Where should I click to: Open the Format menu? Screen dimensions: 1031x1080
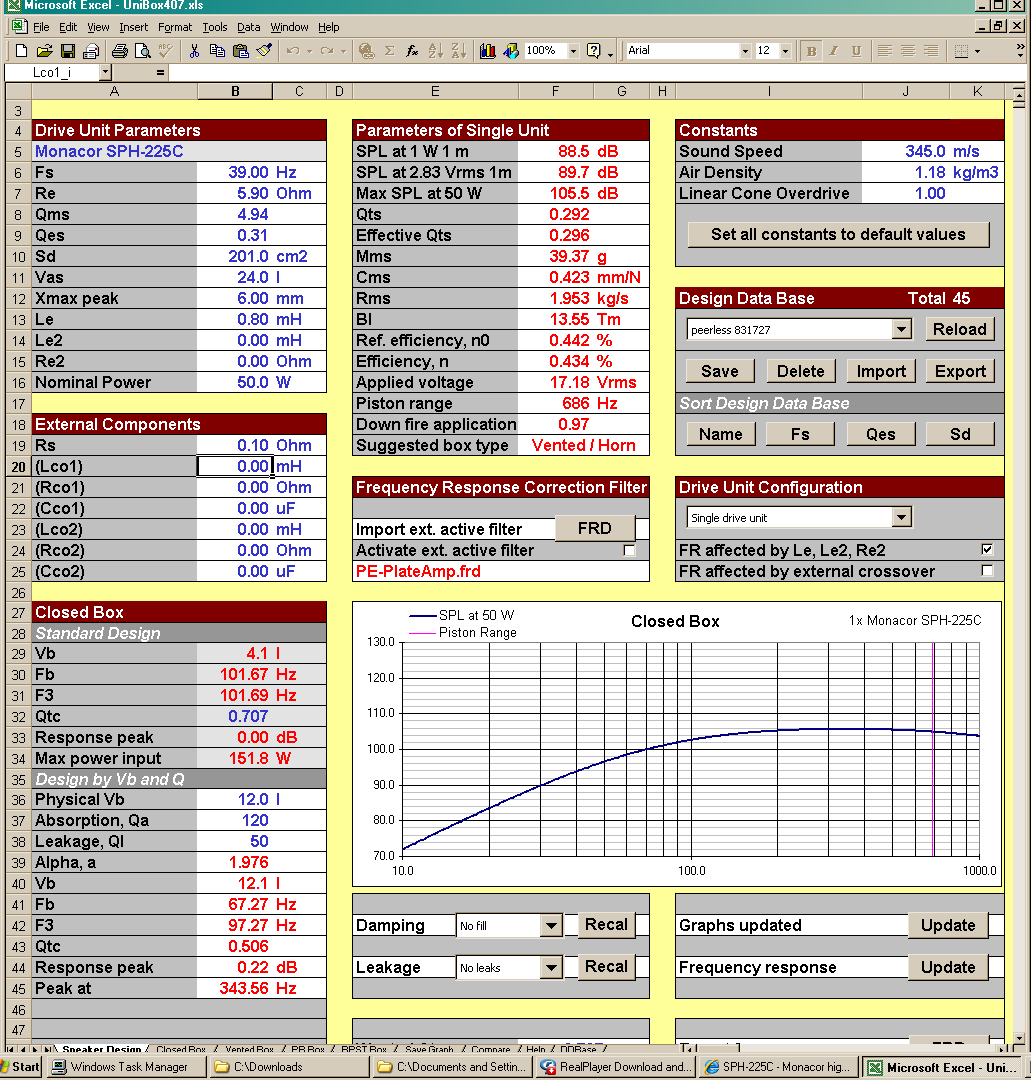tap(175, 27)
